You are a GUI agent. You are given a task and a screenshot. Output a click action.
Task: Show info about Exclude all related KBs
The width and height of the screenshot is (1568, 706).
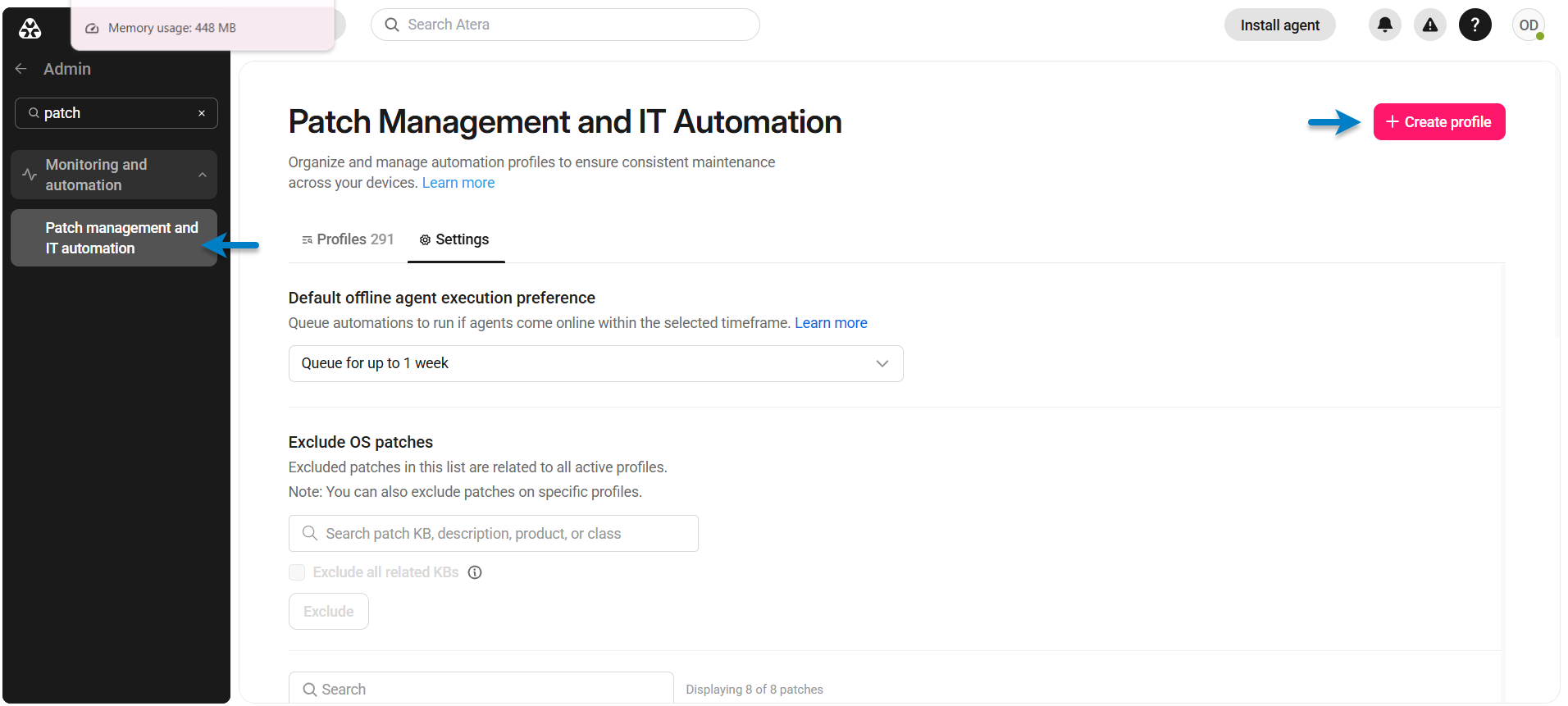pyautogui.click(x=475, y=572)
